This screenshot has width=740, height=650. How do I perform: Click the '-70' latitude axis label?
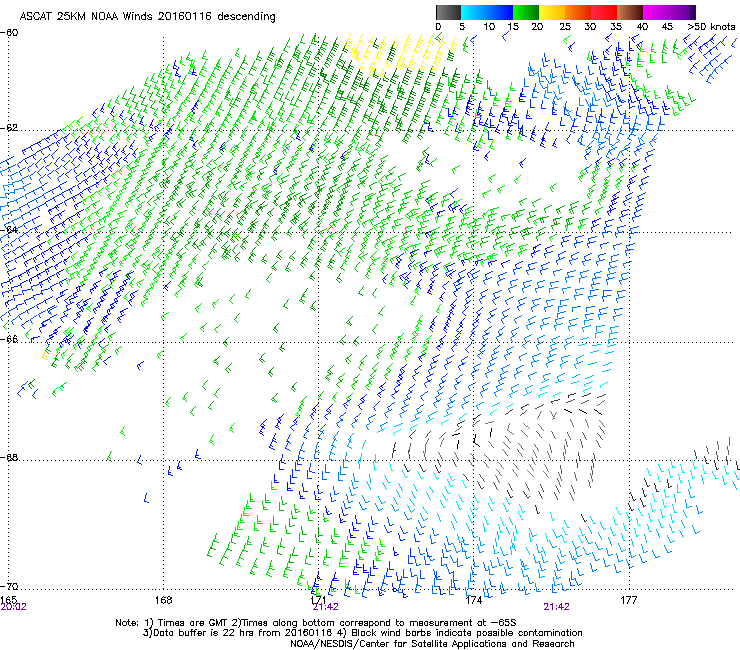(x=9, y=586)
